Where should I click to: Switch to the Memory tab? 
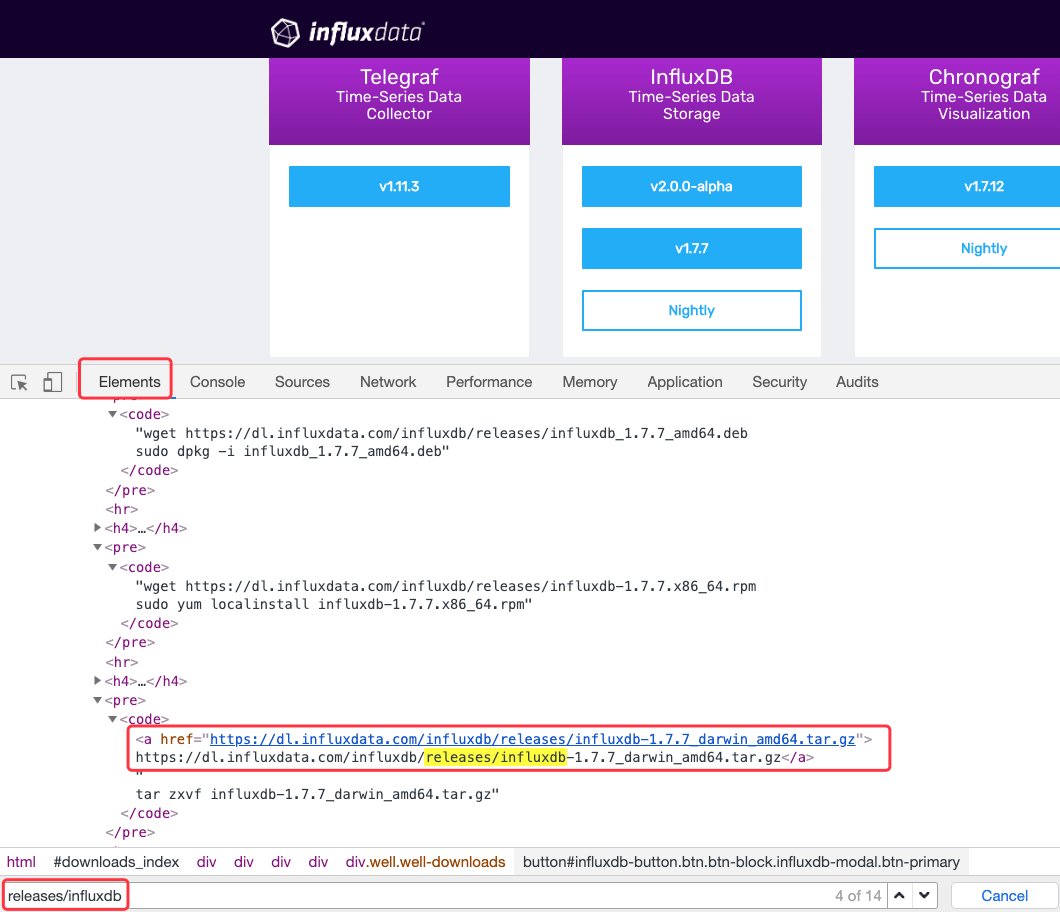coord(589,382)
